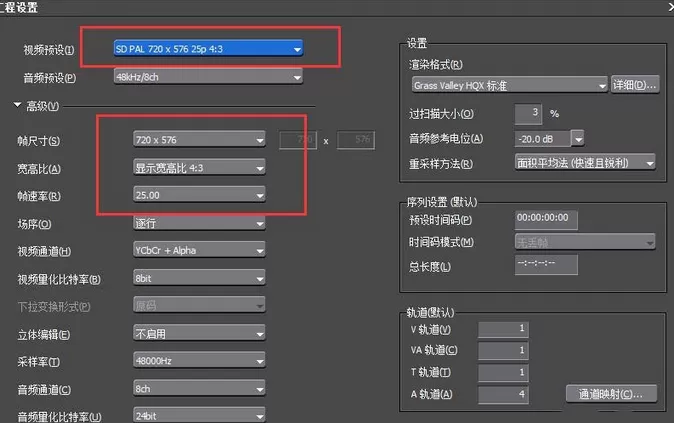674x423 pixels.
Task: Click the 渲染格式(R) label
Action: point(435,64)
